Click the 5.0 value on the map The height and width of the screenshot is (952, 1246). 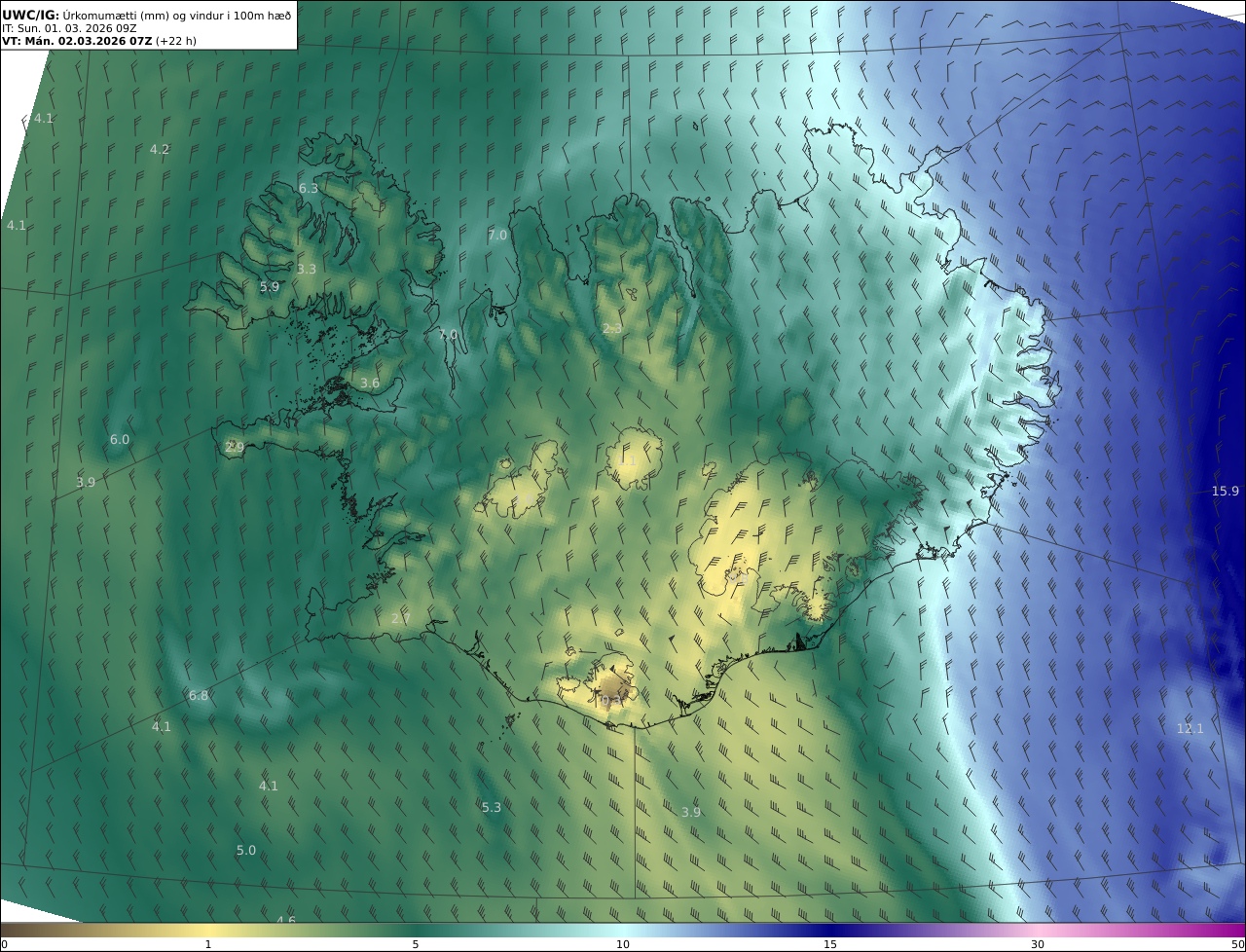(246, 850)
